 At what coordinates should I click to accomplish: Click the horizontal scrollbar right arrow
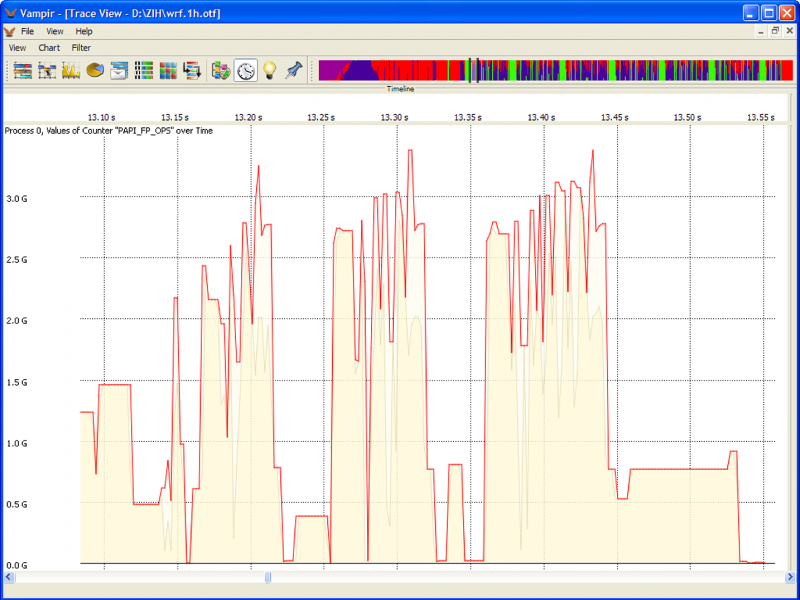pos(790,577)
